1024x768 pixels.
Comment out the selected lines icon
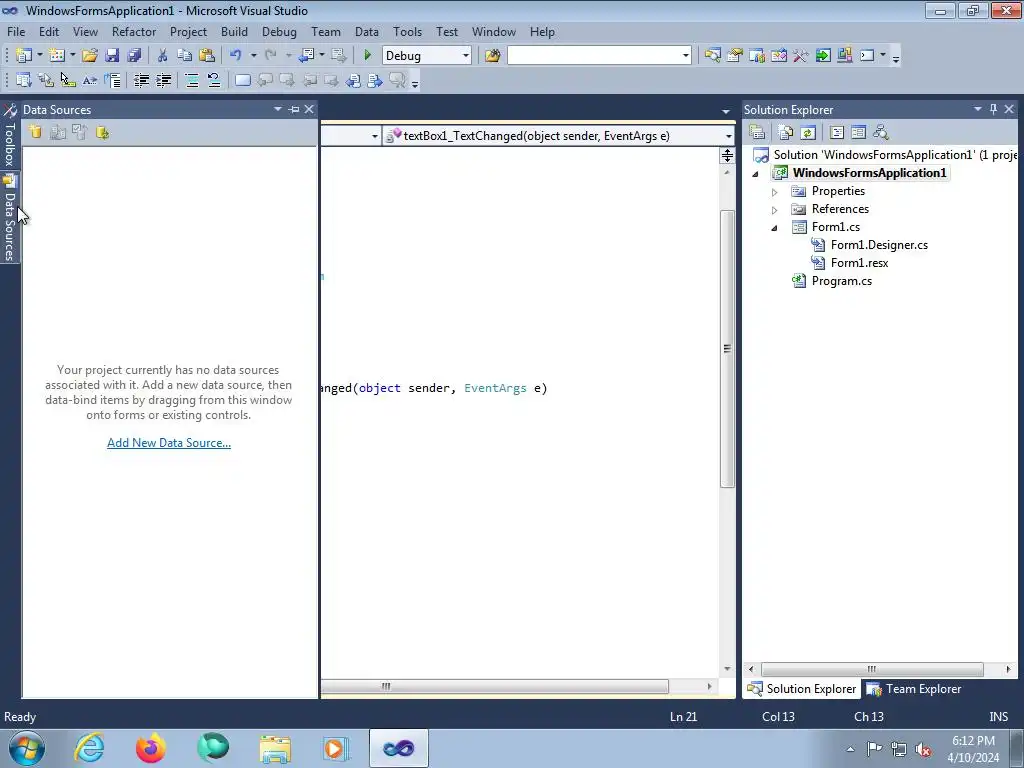click(x=192, y=80)
